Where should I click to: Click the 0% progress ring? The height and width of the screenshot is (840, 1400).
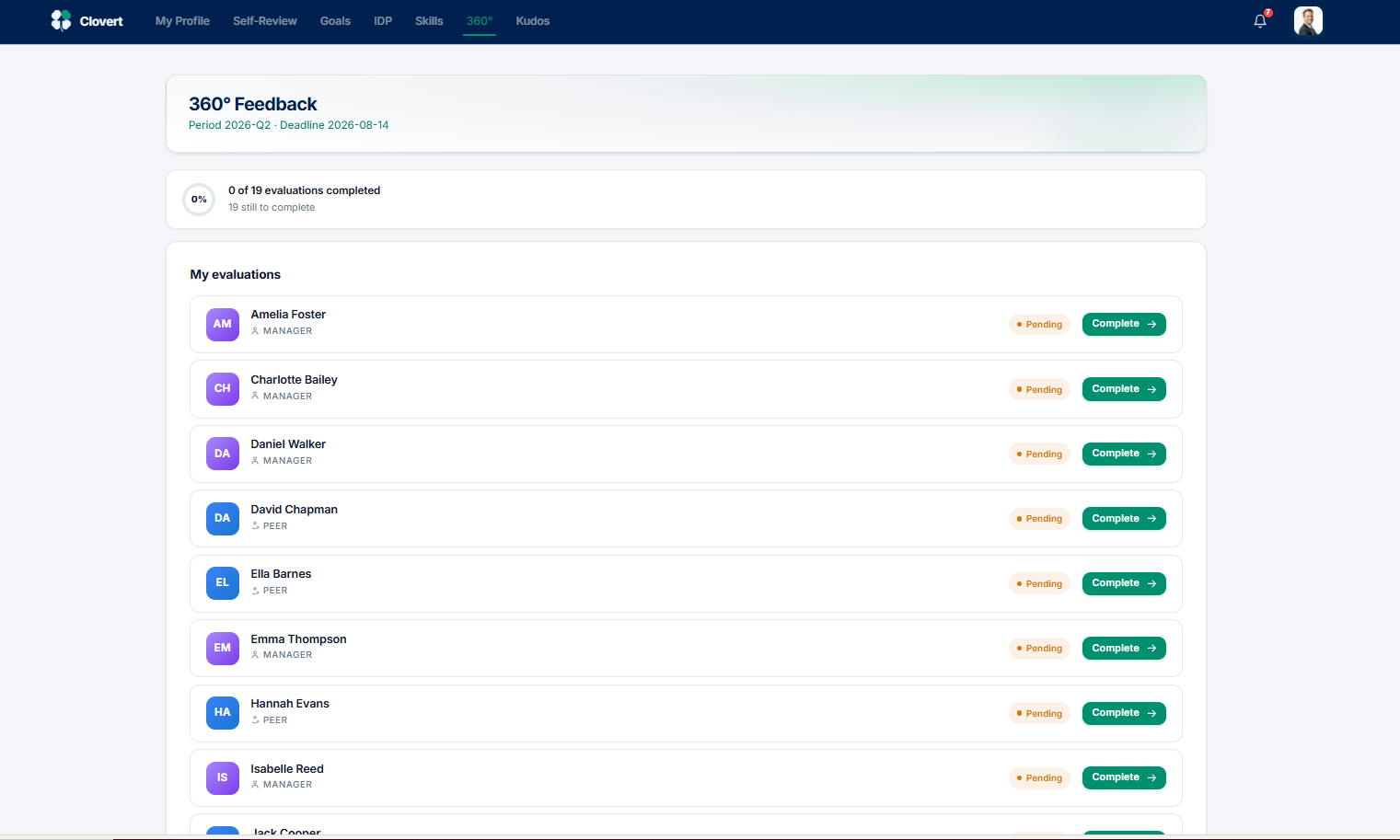click(199, 200)
